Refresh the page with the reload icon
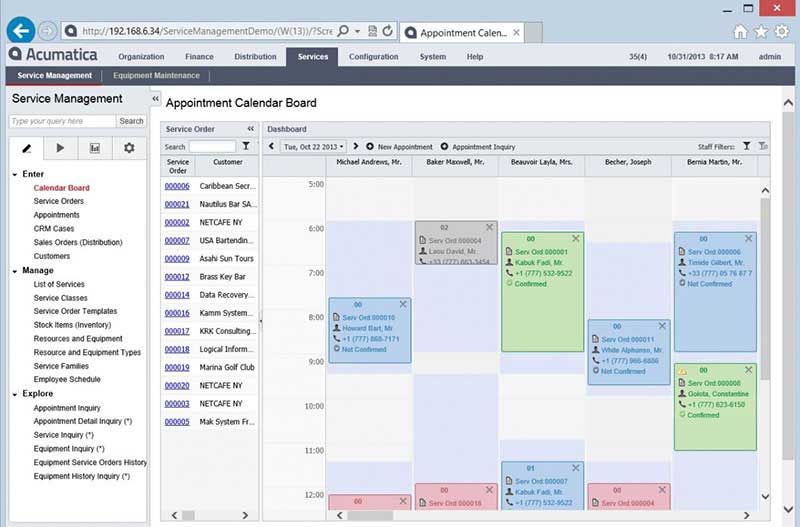 pyautogui.click(x=388, y=31)
